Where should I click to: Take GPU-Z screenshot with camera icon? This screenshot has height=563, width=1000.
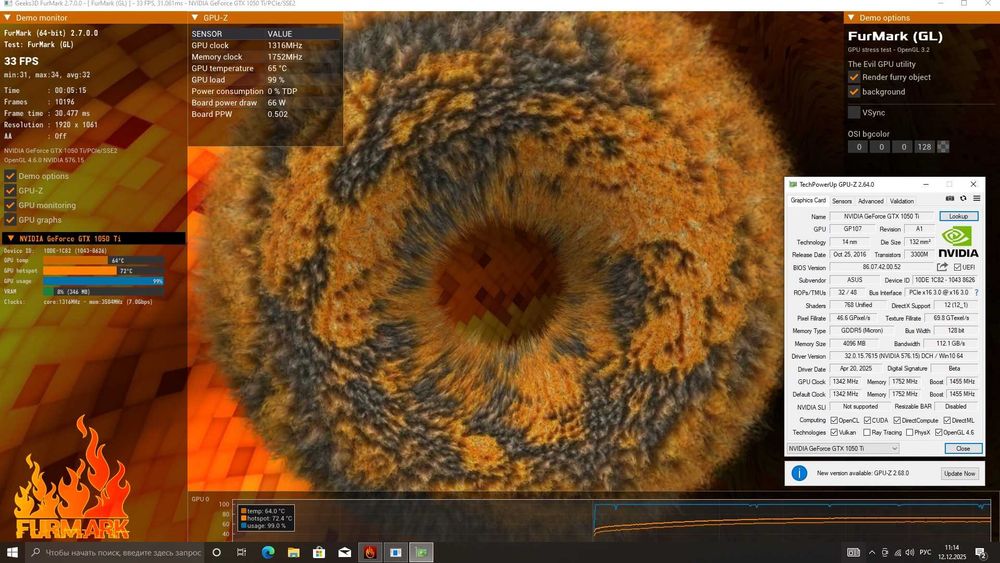(x=950, y=199)
